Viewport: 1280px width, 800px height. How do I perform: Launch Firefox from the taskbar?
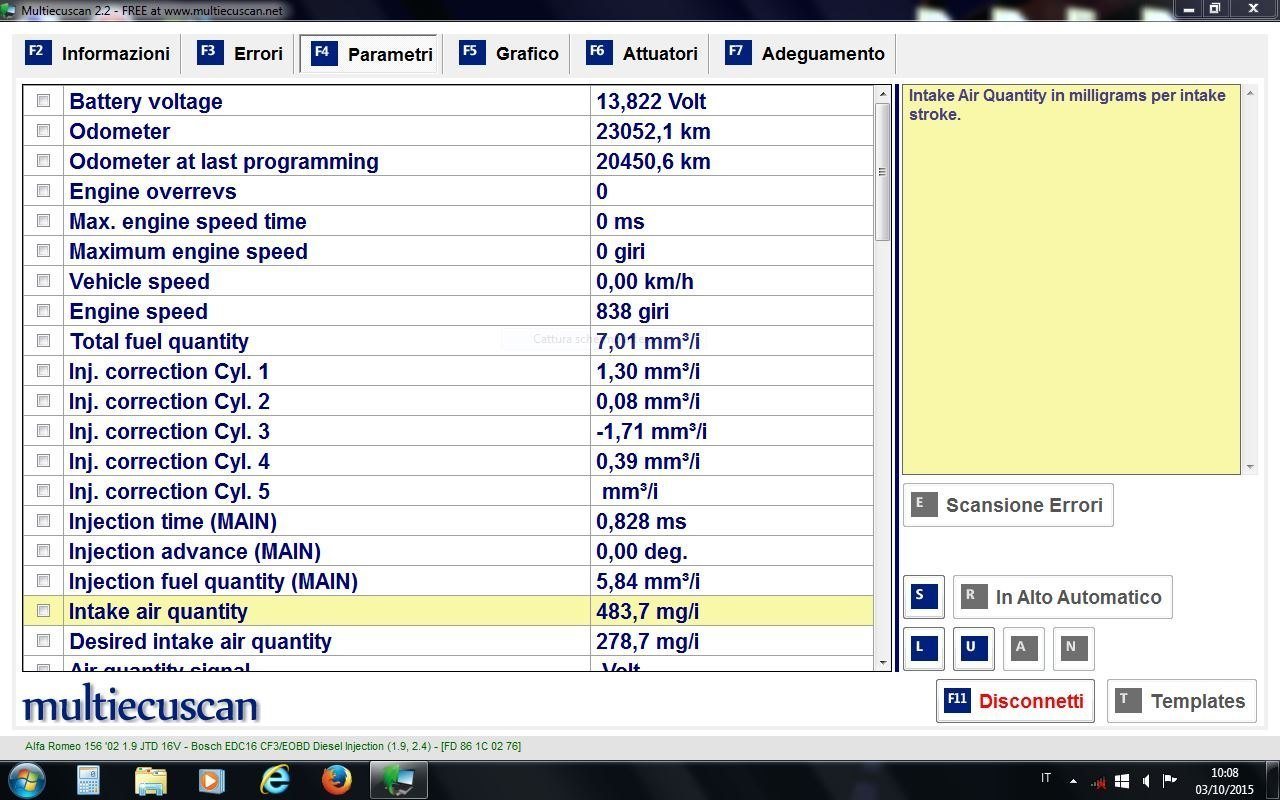[x=336, y=779]
